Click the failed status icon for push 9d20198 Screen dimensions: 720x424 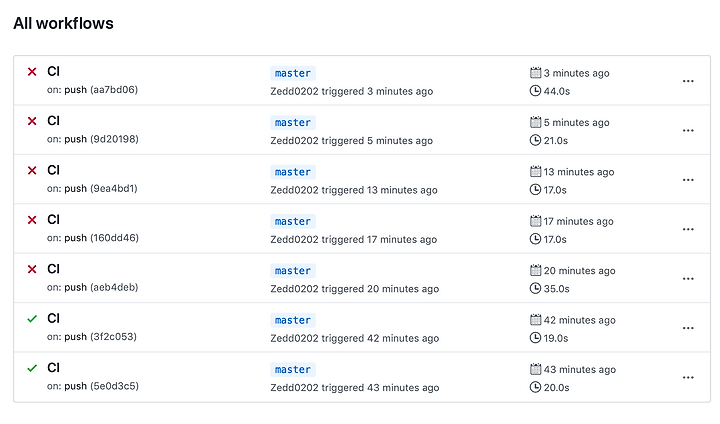[32, 121]
